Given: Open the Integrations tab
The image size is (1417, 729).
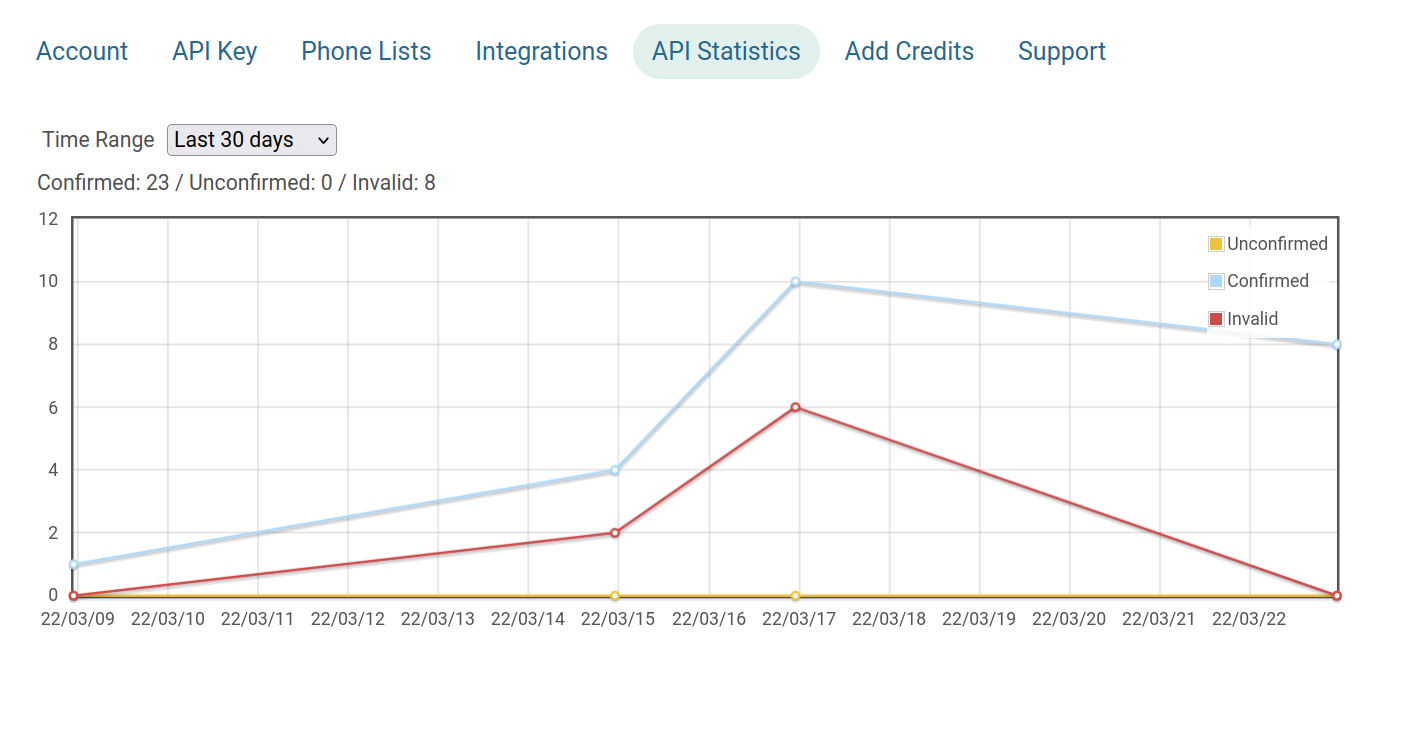Looking at the screenshot, I should [541, 51].
